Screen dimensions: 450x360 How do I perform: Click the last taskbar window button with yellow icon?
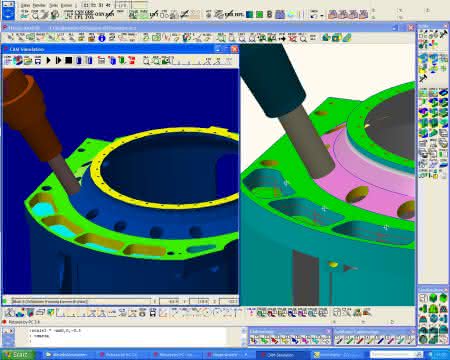pyautogui.click(x=337, y=355)
